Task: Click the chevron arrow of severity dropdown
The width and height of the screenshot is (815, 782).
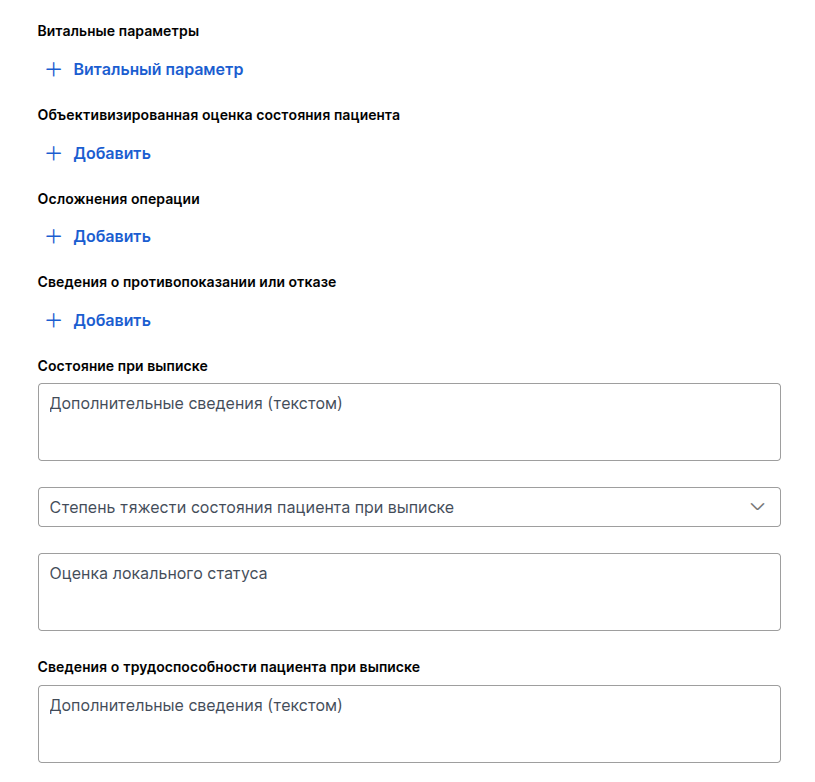Action: [757, 507]
